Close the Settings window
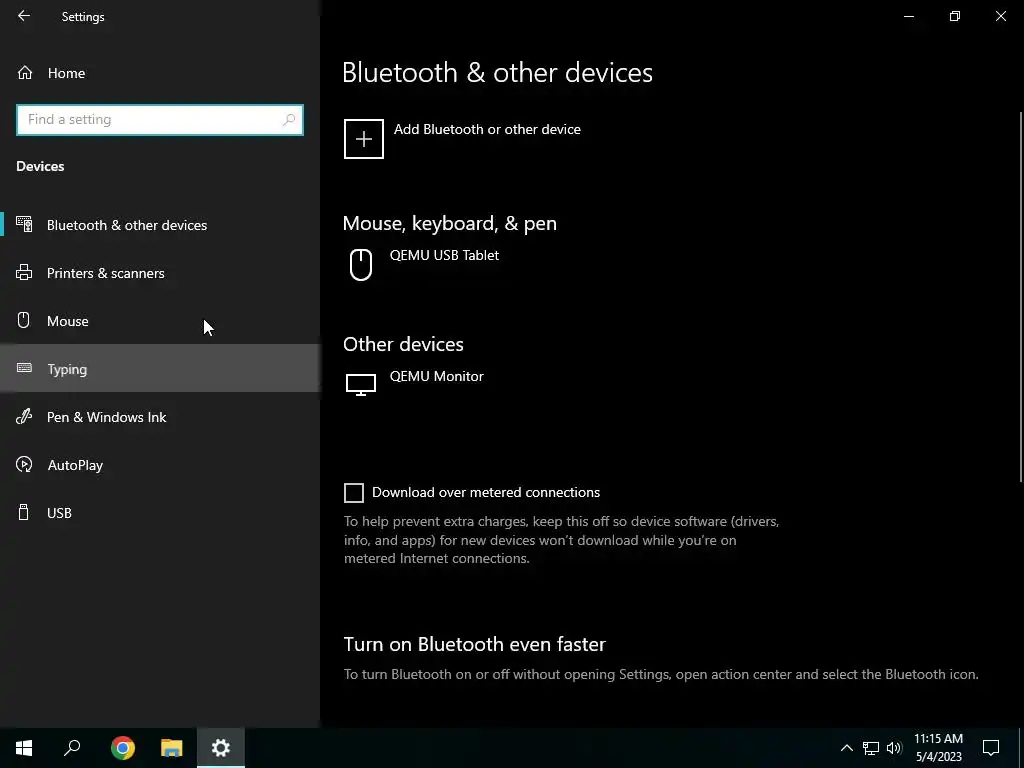 coord(1000,16)
